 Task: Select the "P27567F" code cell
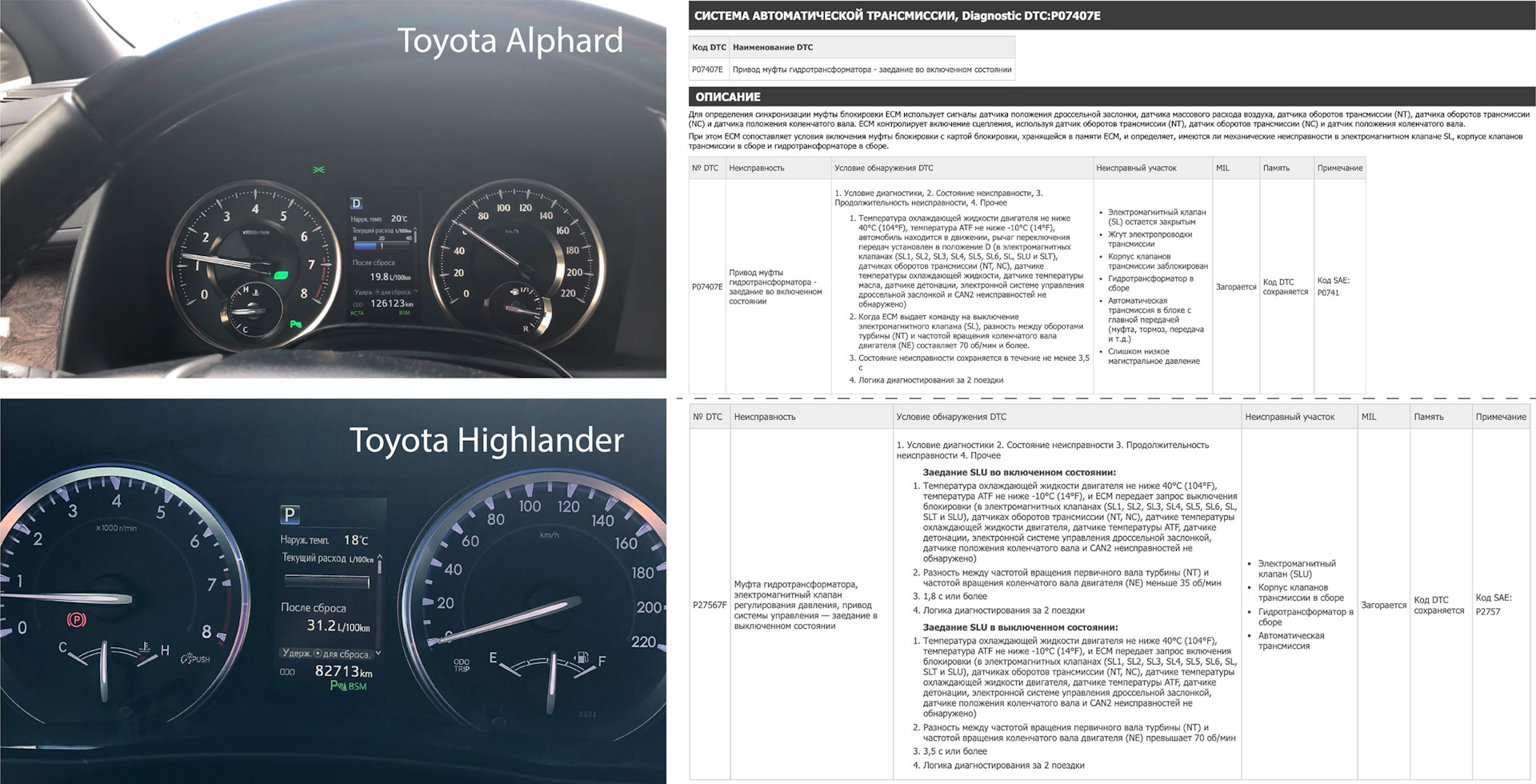(x=710, y=605)
